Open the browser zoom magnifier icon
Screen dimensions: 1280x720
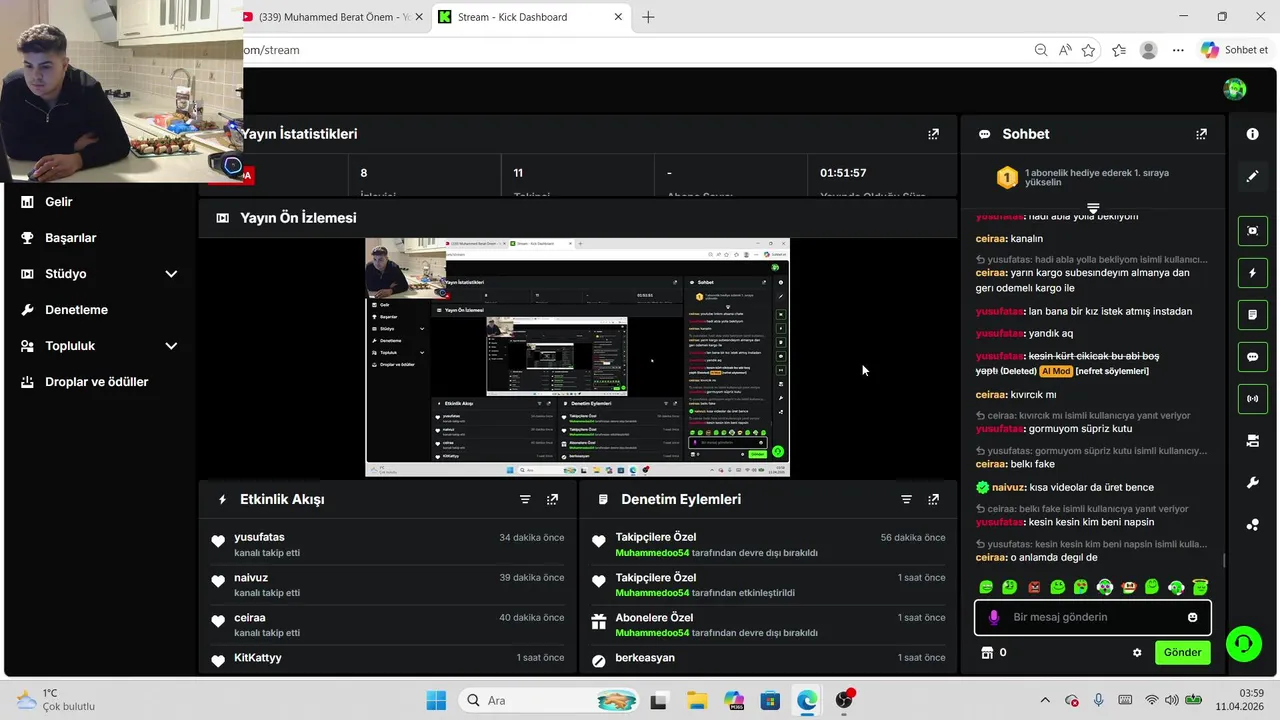click(x=1041, y=50)
